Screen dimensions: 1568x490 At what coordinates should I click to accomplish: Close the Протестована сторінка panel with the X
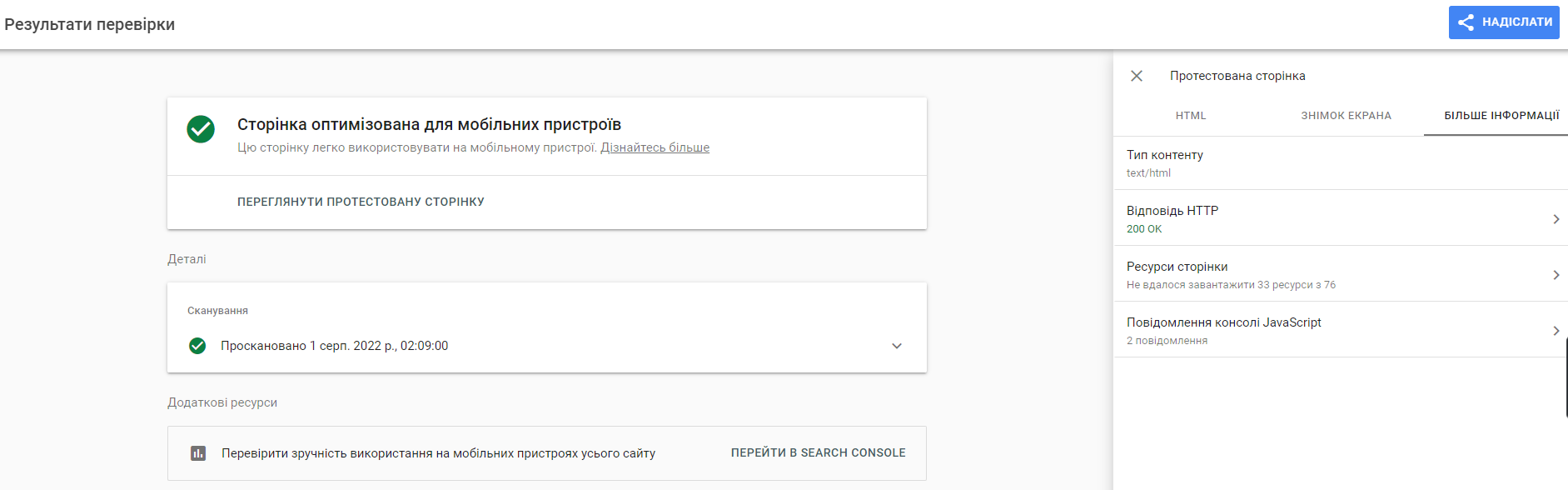1136,75
